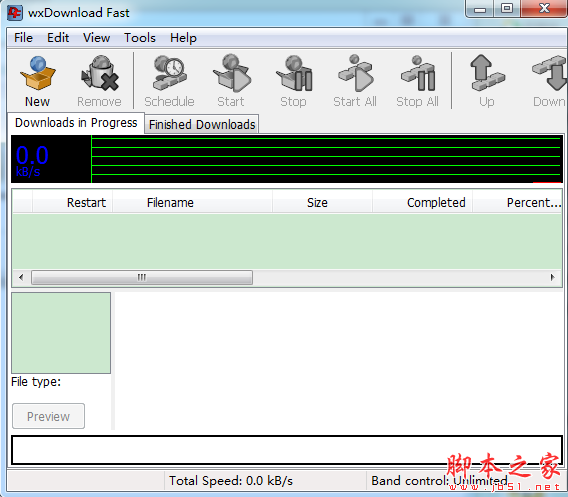Viewport: 568px width, 497px height.
Task: Open the Schedule toolbar icon
Action: click(169, 74)
